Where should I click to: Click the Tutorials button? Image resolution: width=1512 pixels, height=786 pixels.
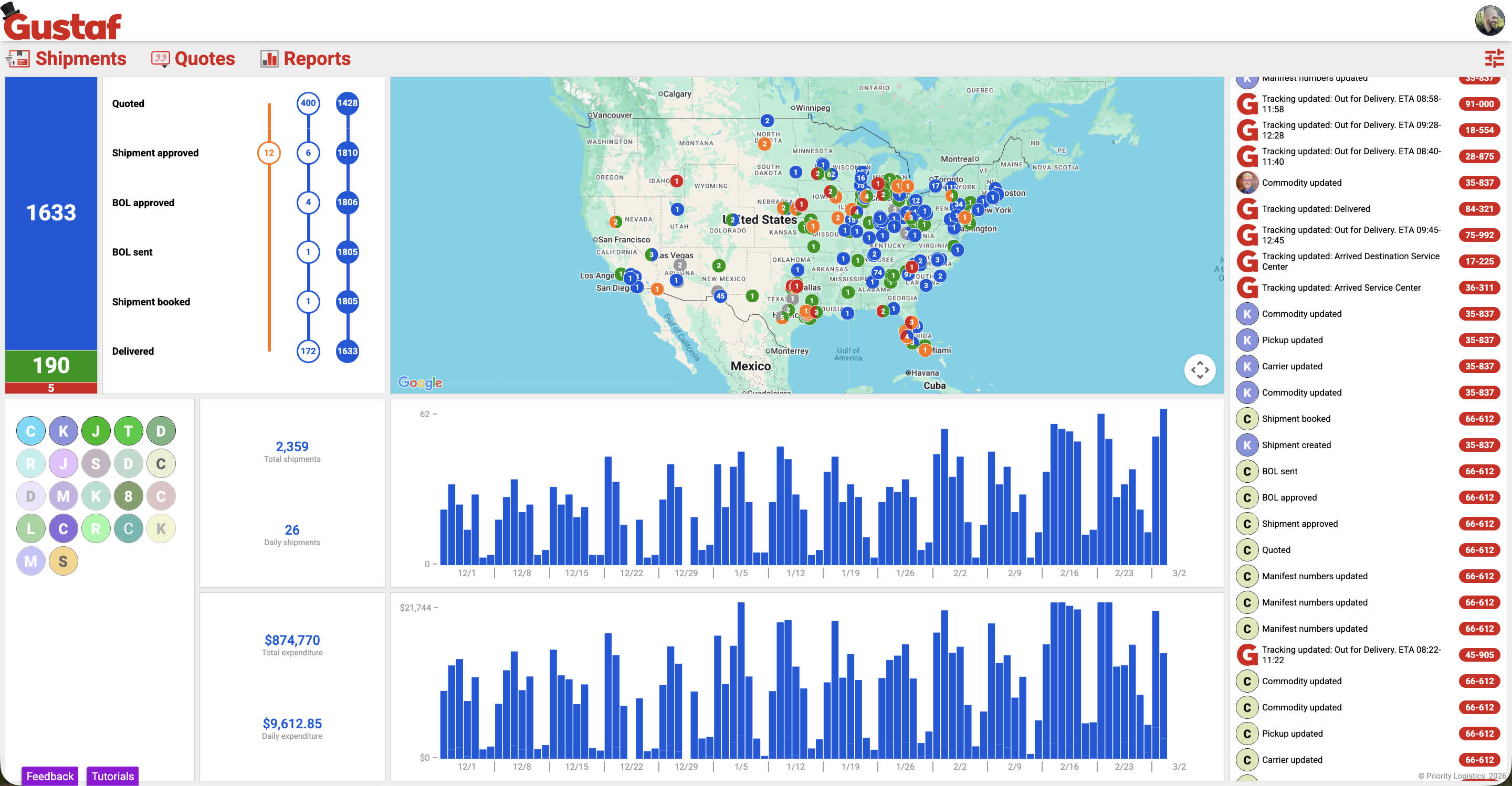[x=113, y=776]
